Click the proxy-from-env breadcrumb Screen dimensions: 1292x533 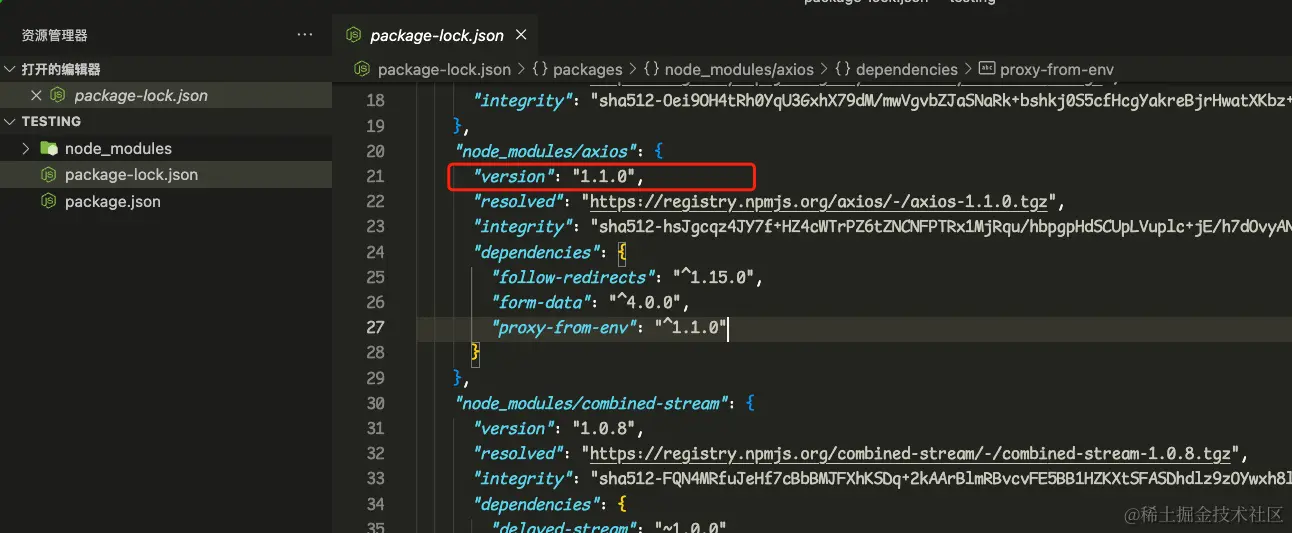point(1057,69)
